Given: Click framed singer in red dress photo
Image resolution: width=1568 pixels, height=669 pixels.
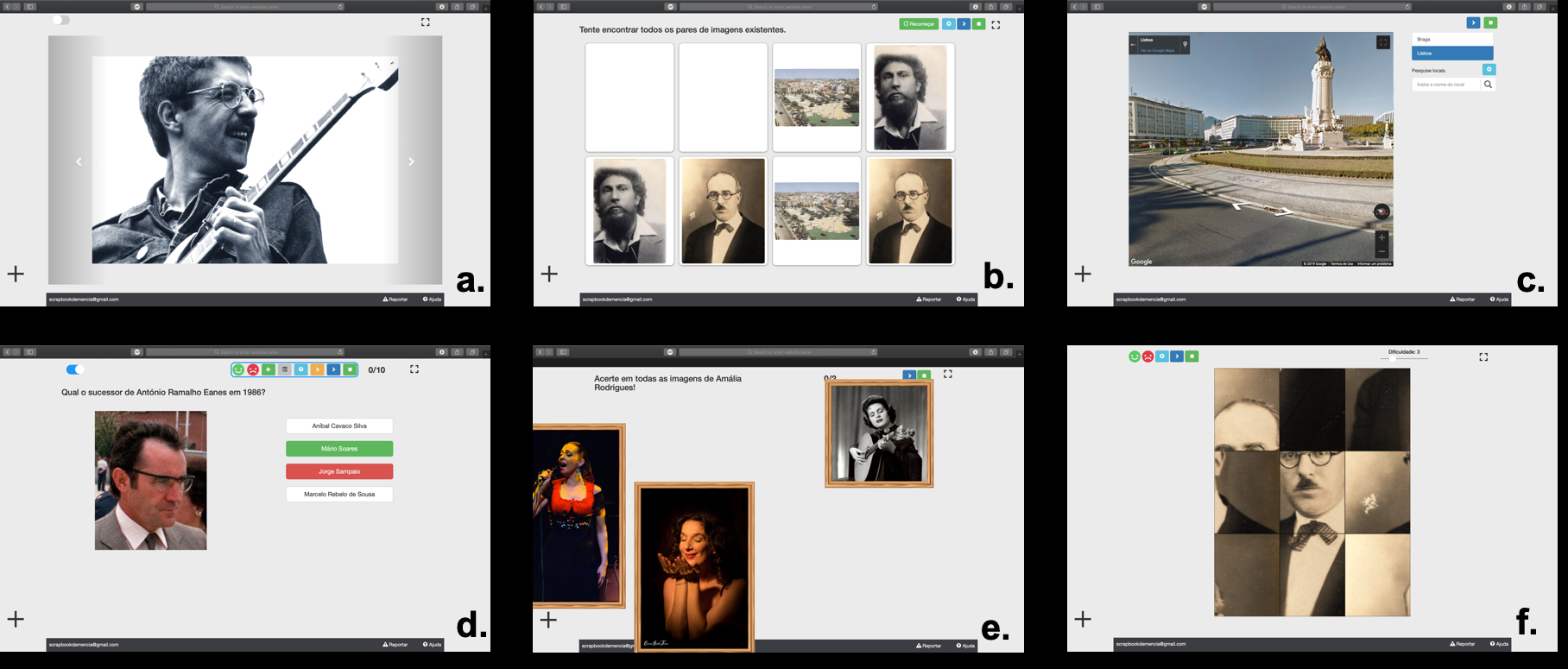Looking at the screenshot, I should 578,515.
